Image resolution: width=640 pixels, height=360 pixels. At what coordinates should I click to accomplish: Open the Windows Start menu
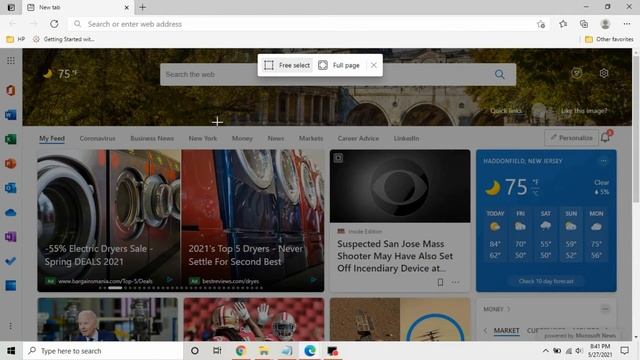pos(11,351)
